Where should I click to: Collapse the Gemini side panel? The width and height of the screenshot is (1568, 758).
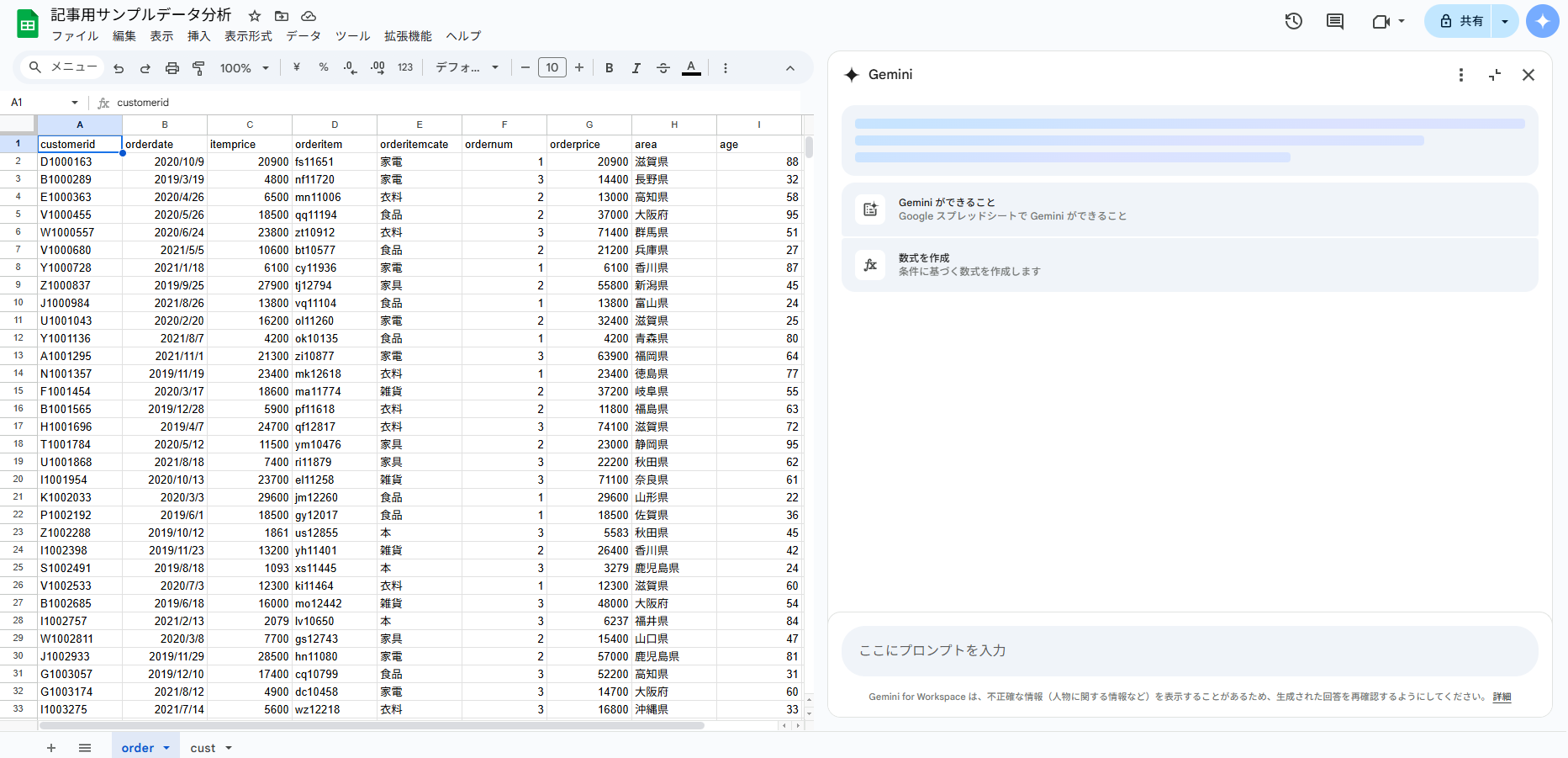(x=1495, y=75)
